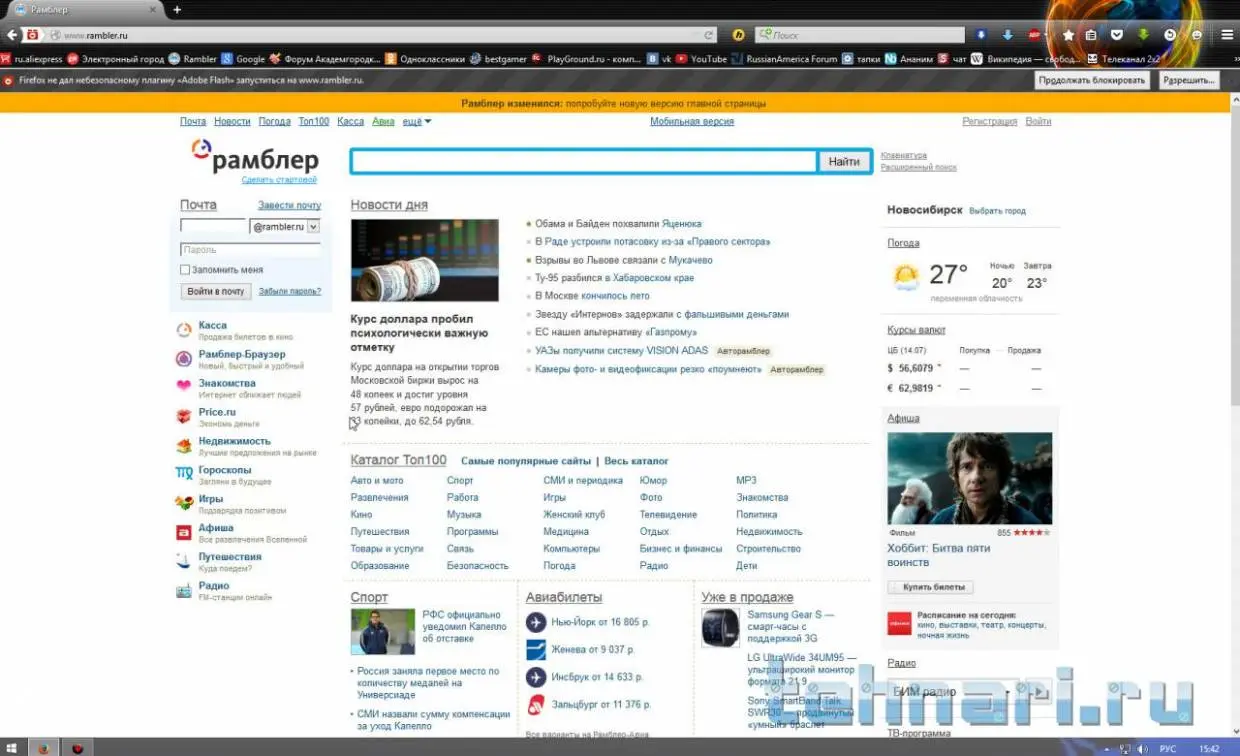Click the Гороскопы zodiac icon

(x=184, y=474)
